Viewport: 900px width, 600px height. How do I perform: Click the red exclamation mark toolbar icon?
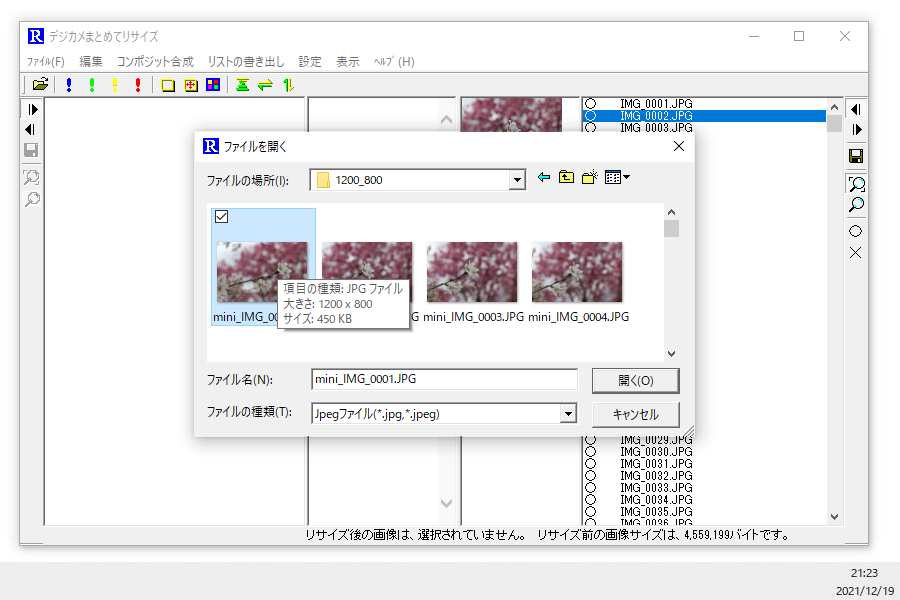(138, 85)
